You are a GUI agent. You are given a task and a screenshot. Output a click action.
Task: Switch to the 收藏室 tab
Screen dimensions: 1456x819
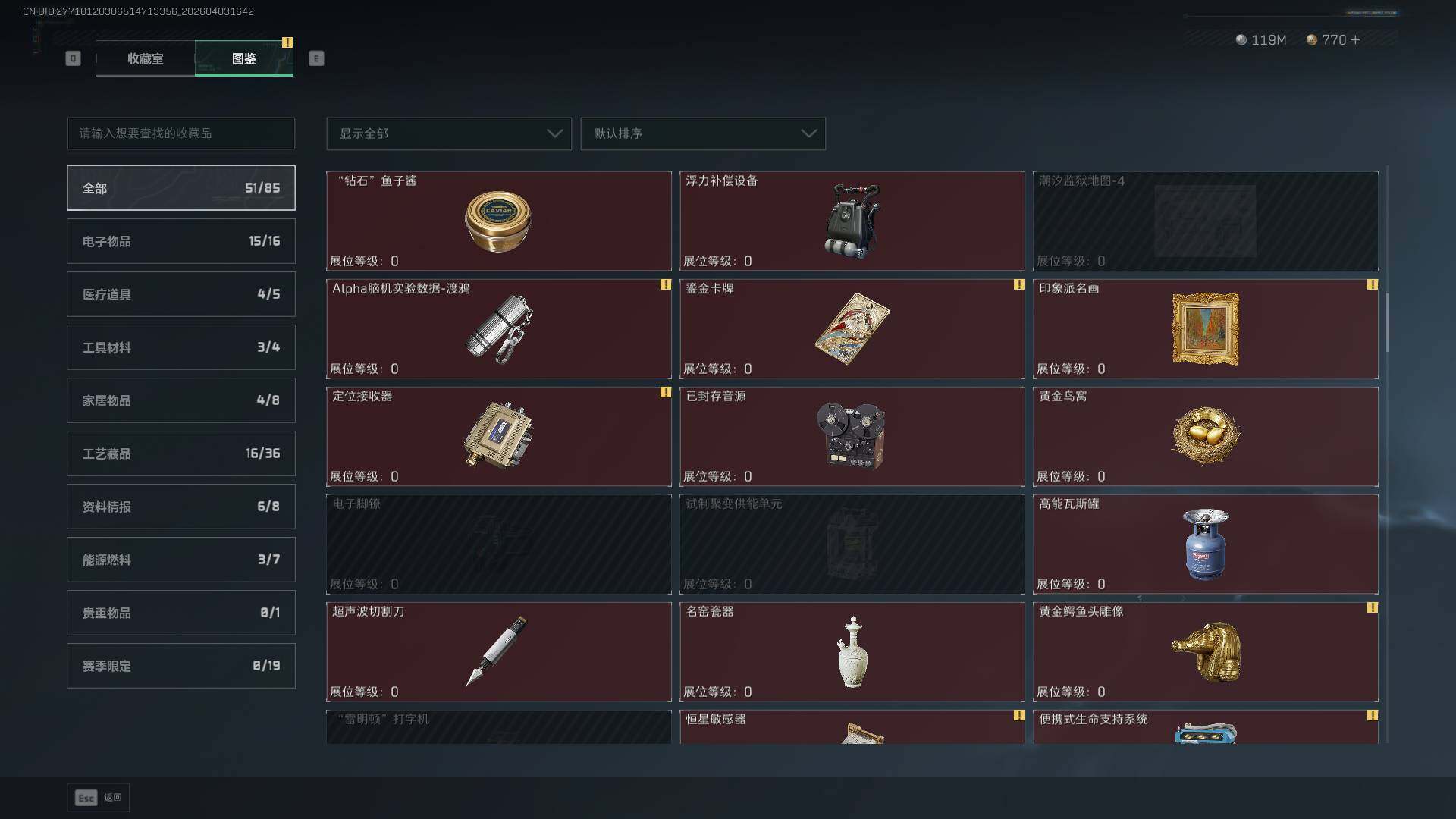(146, 58)
